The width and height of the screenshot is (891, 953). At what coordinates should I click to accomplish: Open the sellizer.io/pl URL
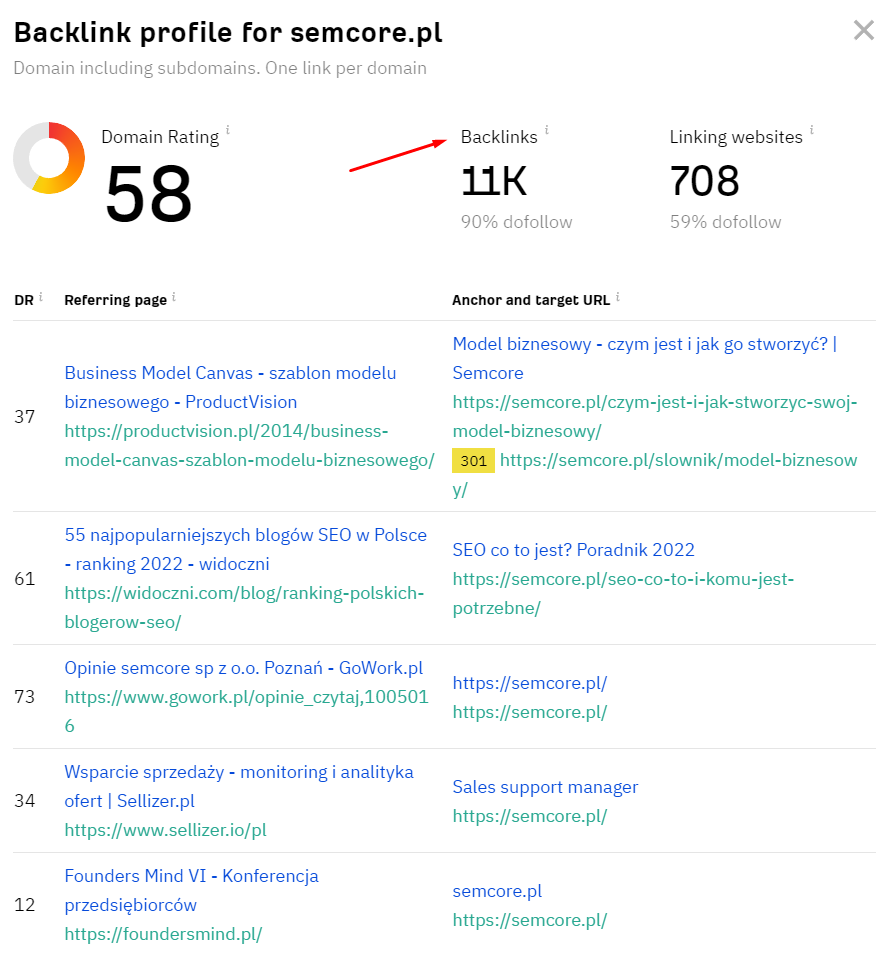pyautogui.click(x=165, y=830)
